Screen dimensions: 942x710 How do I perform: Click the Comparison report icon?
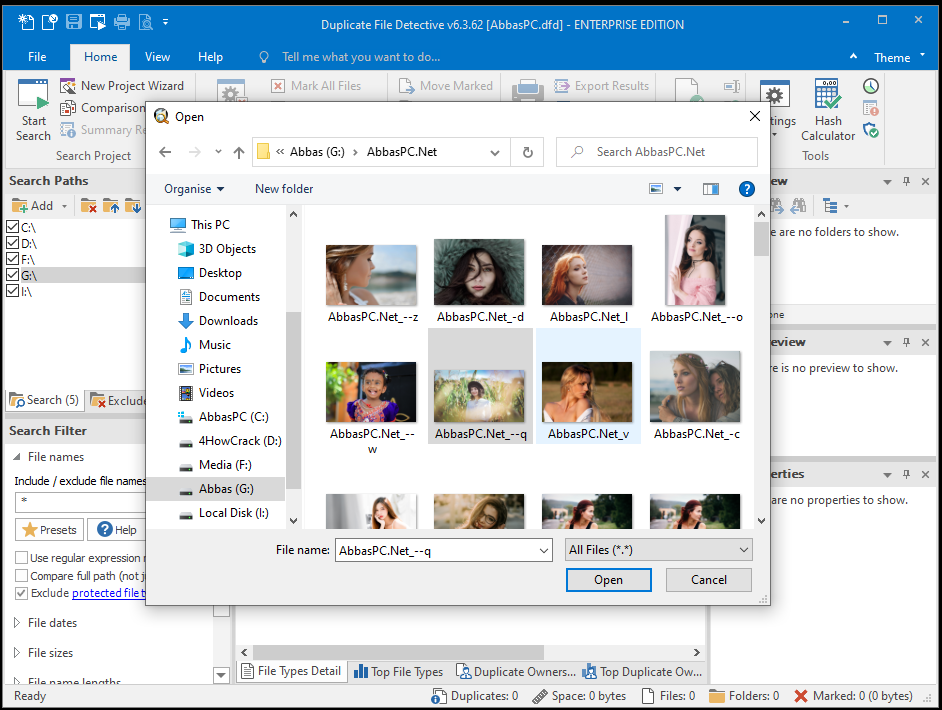click(x=67, y=108)
